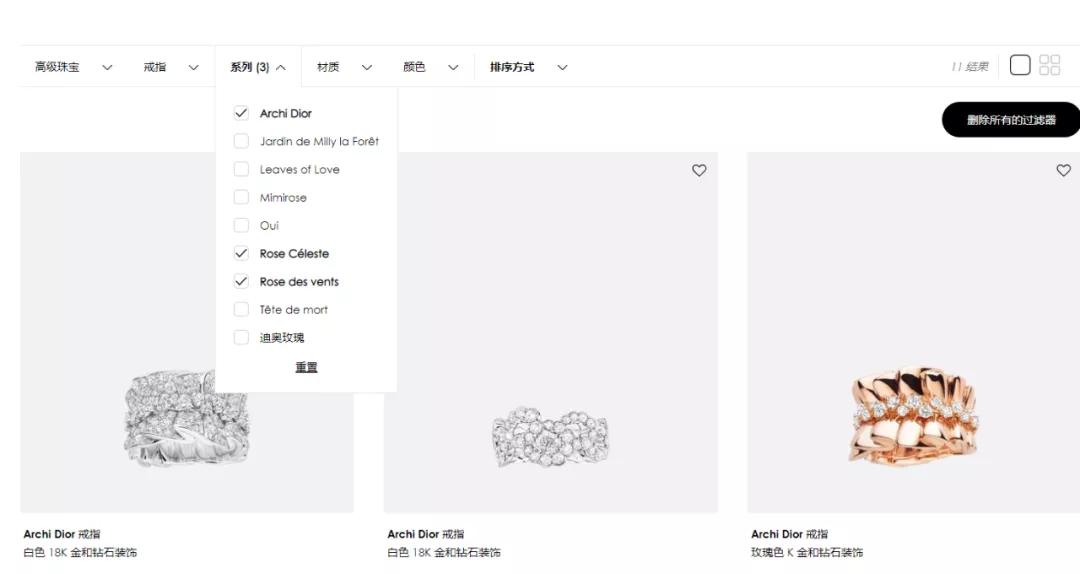1080x574 pixels.
Task: Open middle Archi Dior 戒指 product title
Action: (426, 534)
